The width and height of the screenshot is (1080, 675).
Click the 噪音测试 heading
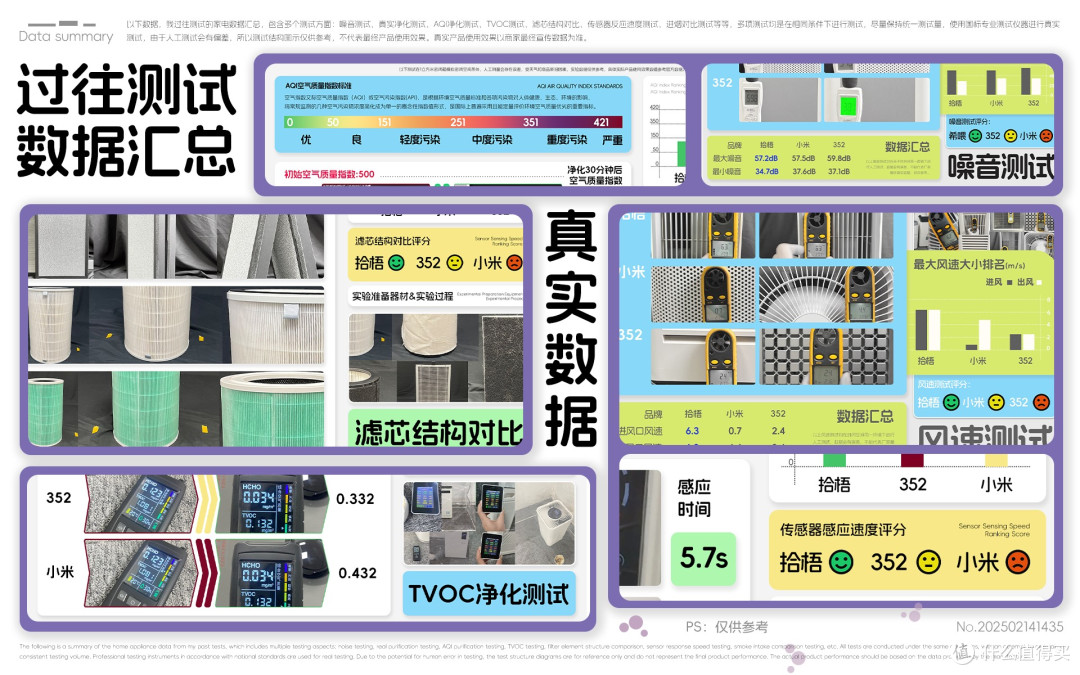[x=1001, y=167]
